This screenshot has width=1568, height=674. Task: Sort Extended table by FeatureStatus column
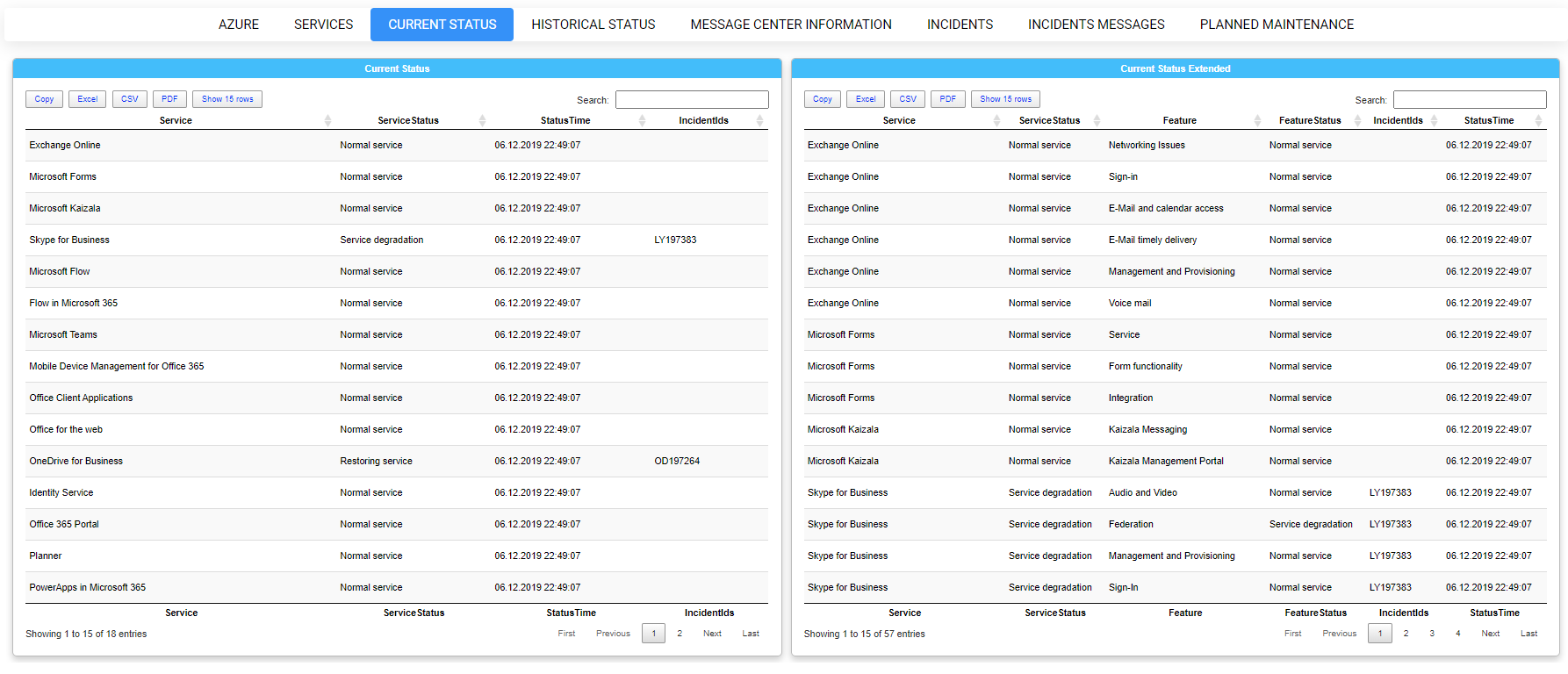coord(1309,120)
